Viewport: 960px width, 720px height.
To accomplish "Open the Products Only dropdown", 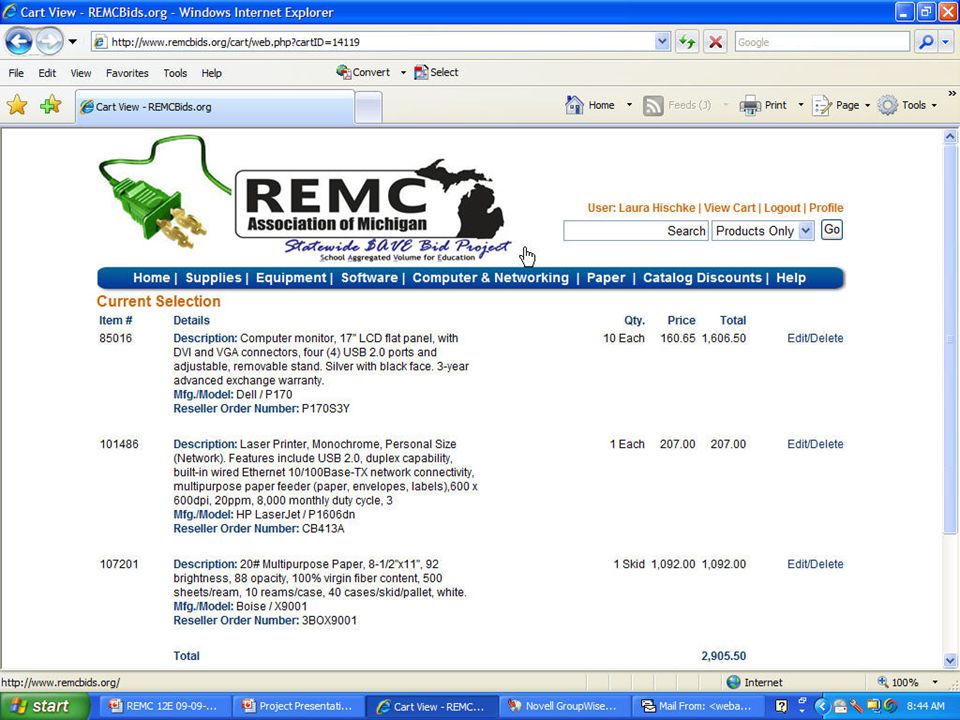I will [x=763, y=231].
